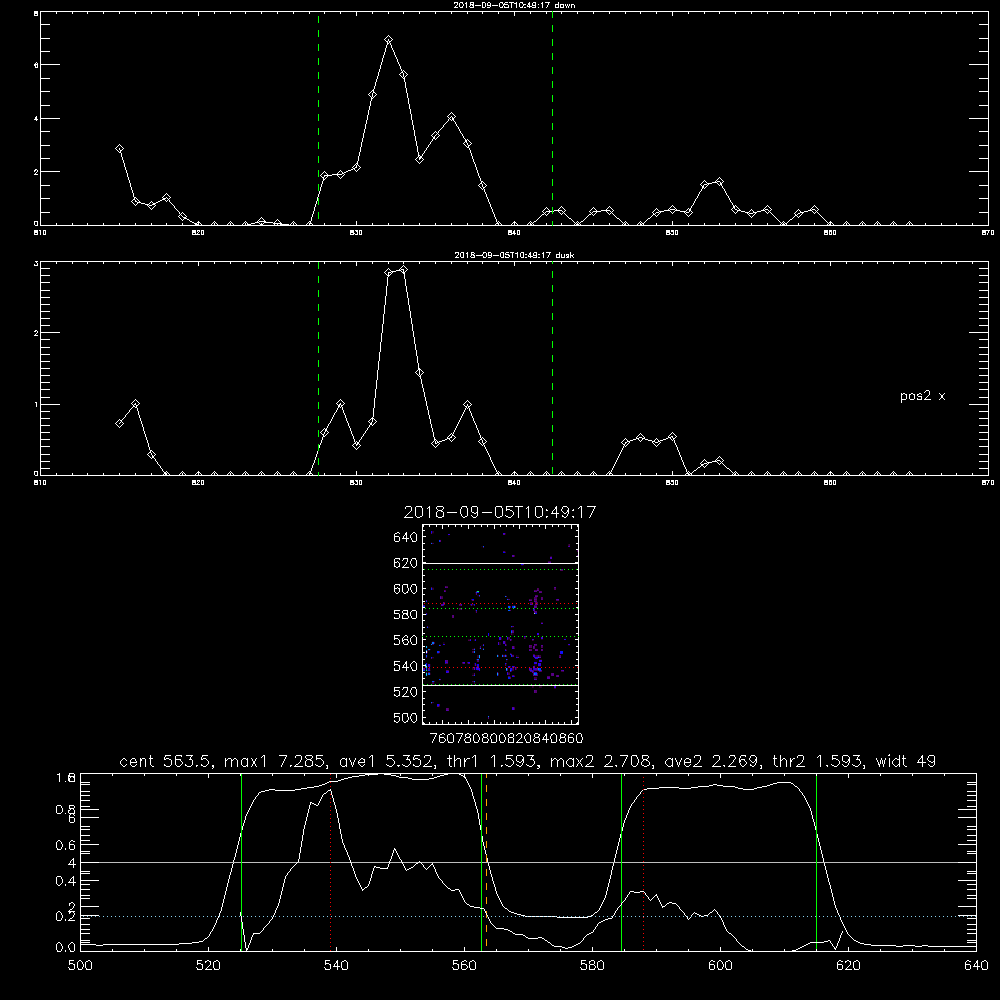Click the left green dashed line in dawn plot

318,119
